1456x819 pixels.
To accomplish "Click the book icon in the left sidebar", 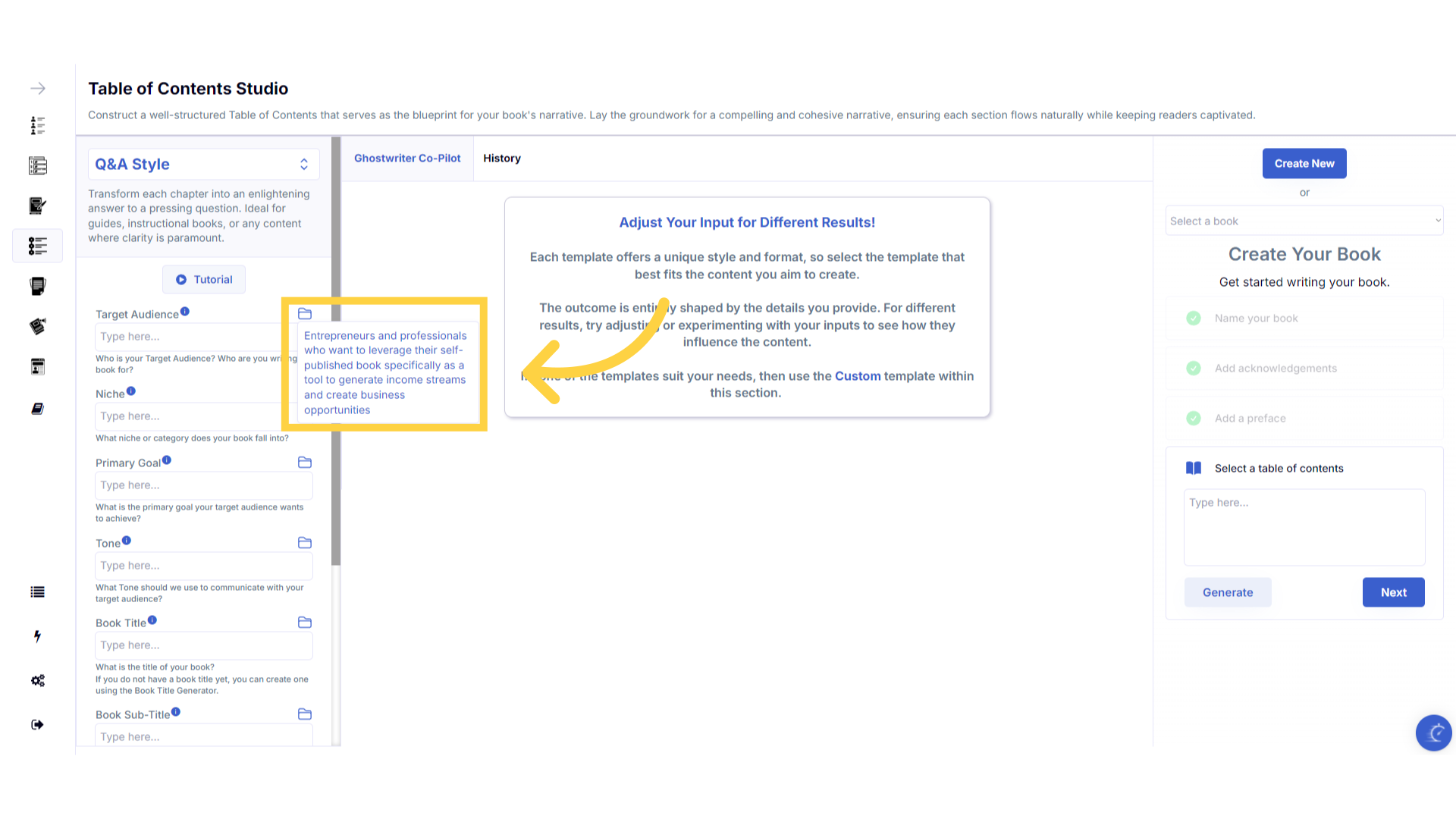I will (38, 409).
